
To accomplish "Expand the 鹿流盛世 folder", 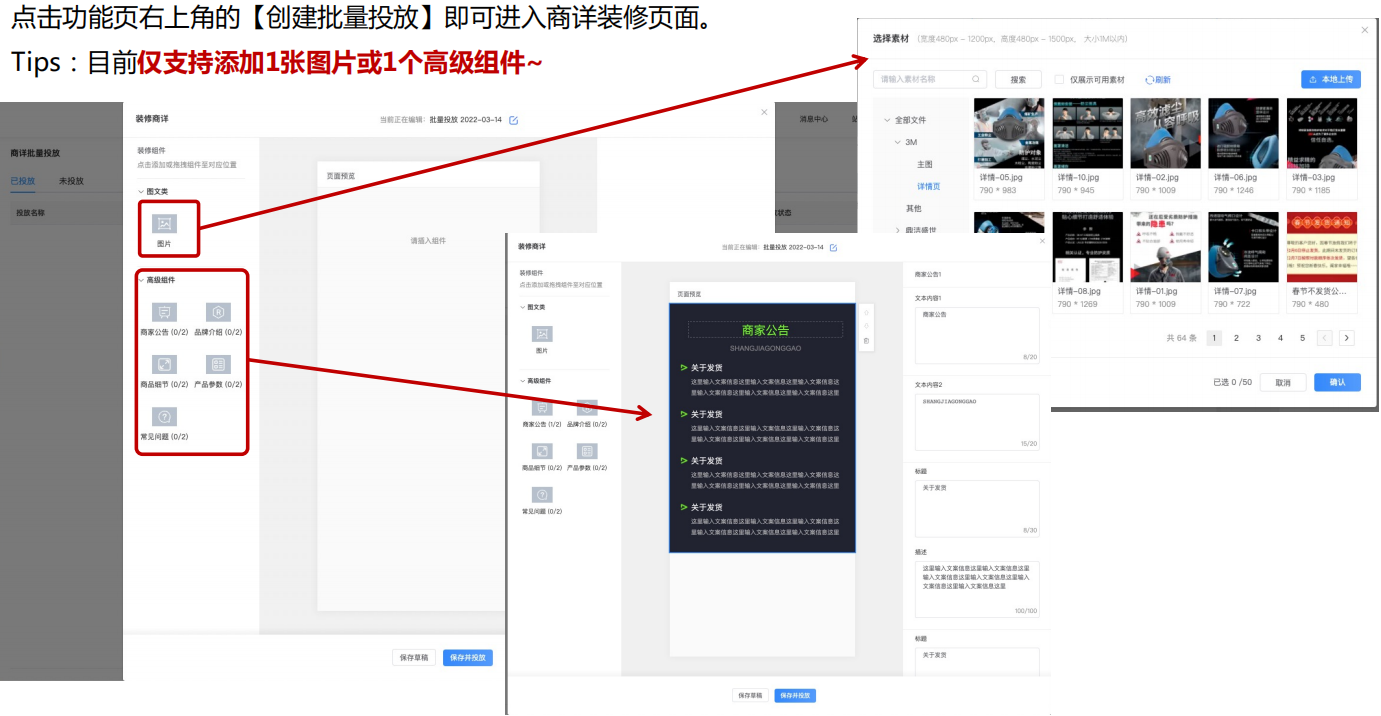I will [897, 230].
